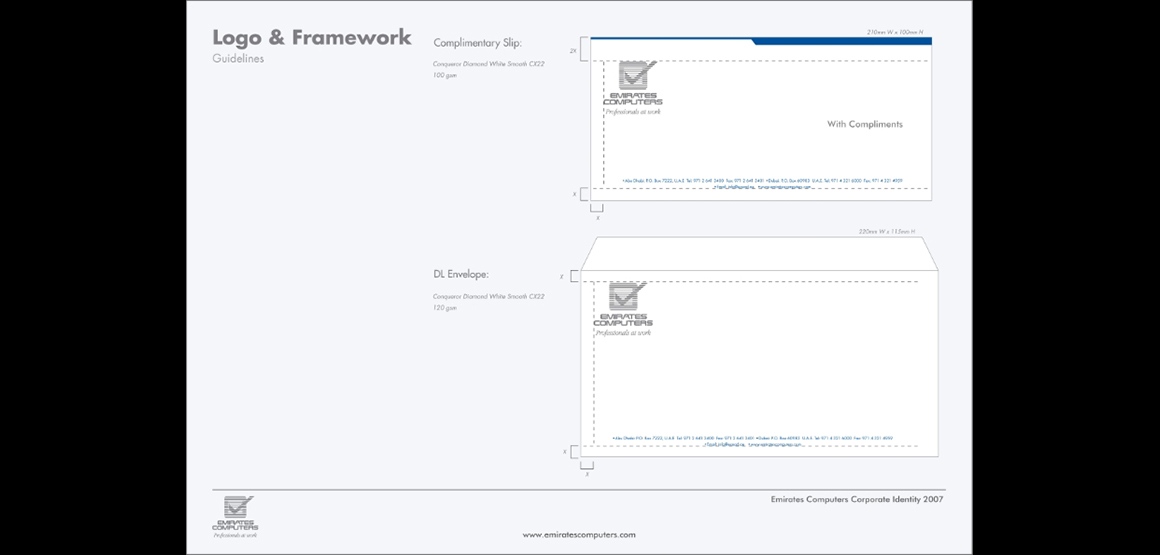Select the "Complimentary Slip:" section label
Screen dimensions: 1160x555
click(478, 43)
